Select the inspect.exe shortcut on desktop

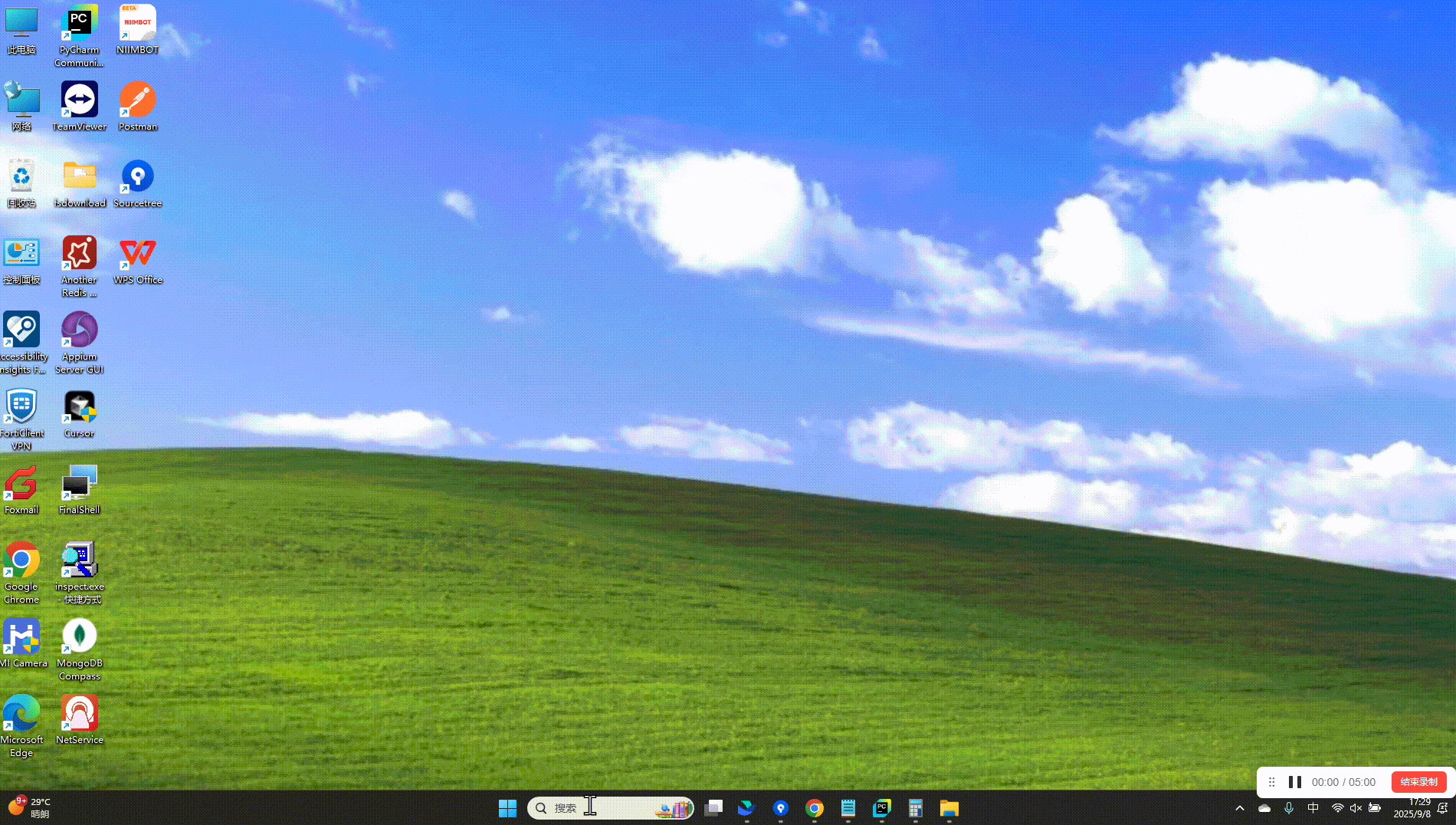tap(79, 574)
